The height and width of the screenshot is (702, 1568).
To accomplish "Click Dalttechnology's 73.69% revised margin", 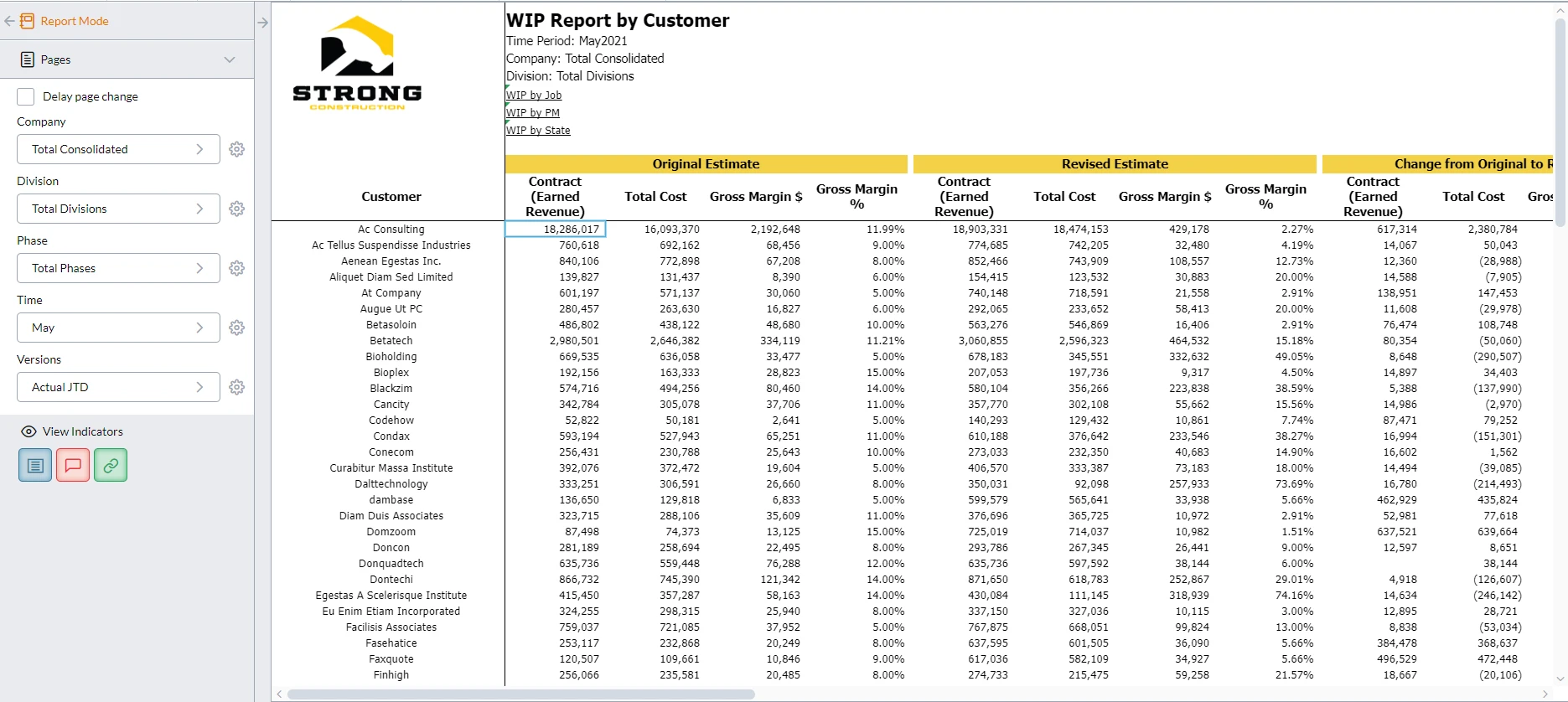I will coord(1294,484).
